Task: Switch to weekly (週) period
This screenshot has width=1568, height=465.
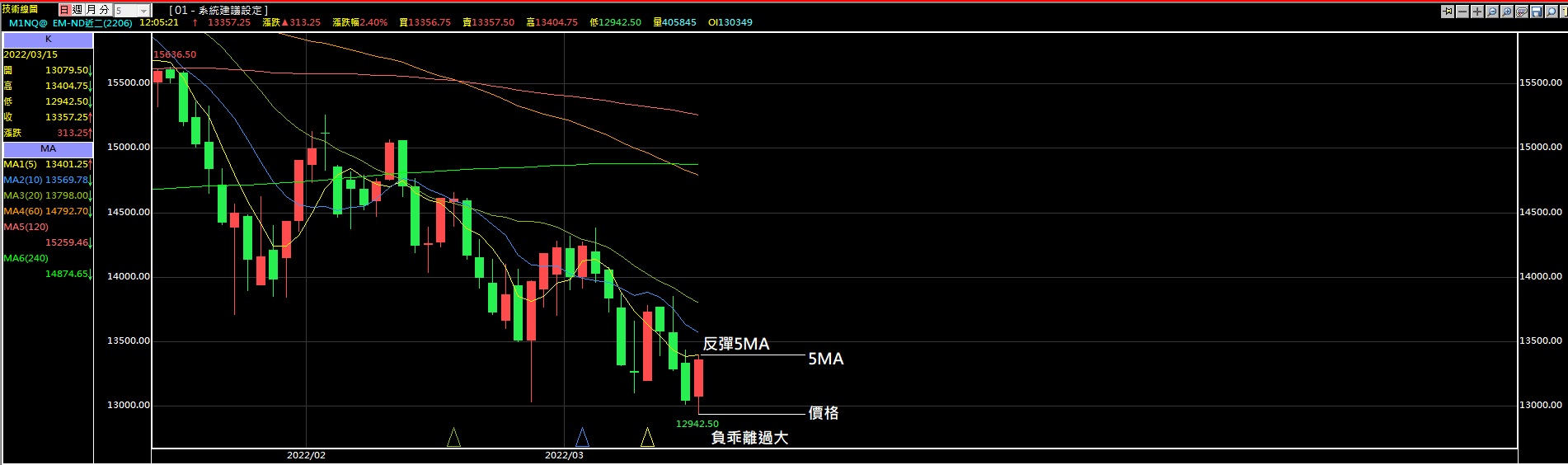Action: pyautogui.click(x=77, y=10)
